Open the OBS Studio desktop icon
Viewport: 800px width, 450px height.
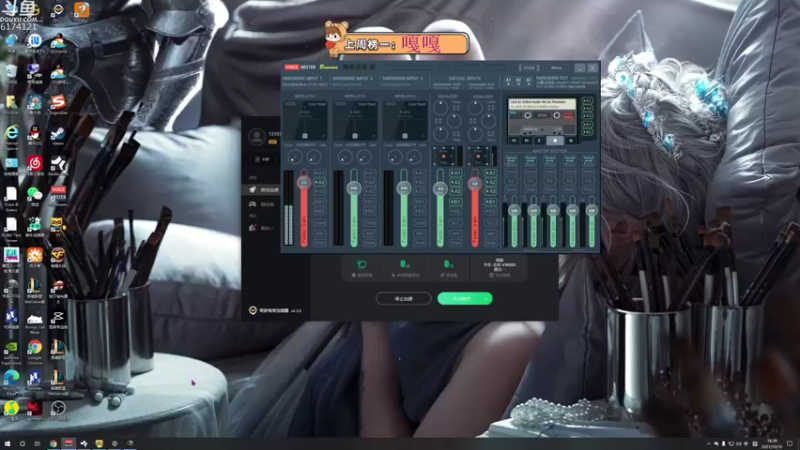(x=58, y=410)
